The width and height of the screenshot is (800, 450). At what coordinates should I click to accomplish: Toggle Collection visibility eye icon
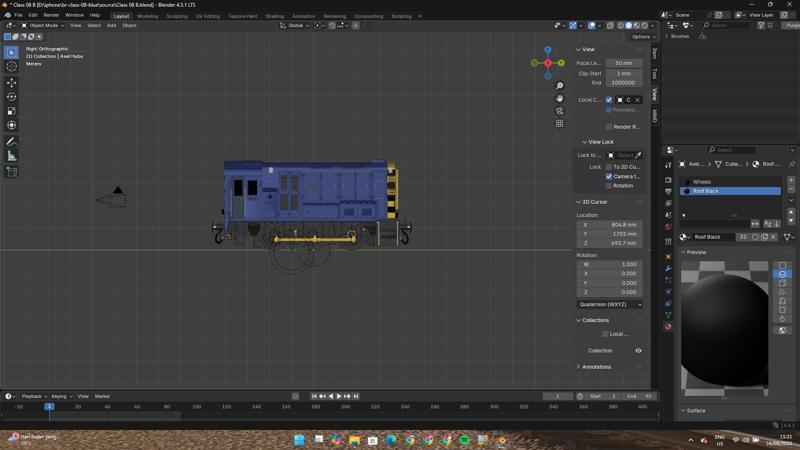coord(638,351)
